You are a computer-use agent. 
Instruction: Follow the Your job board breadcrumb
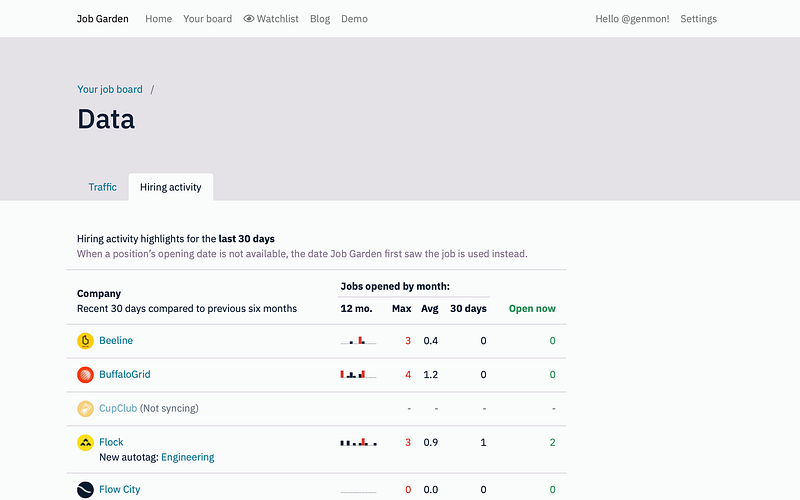(110, 89)
